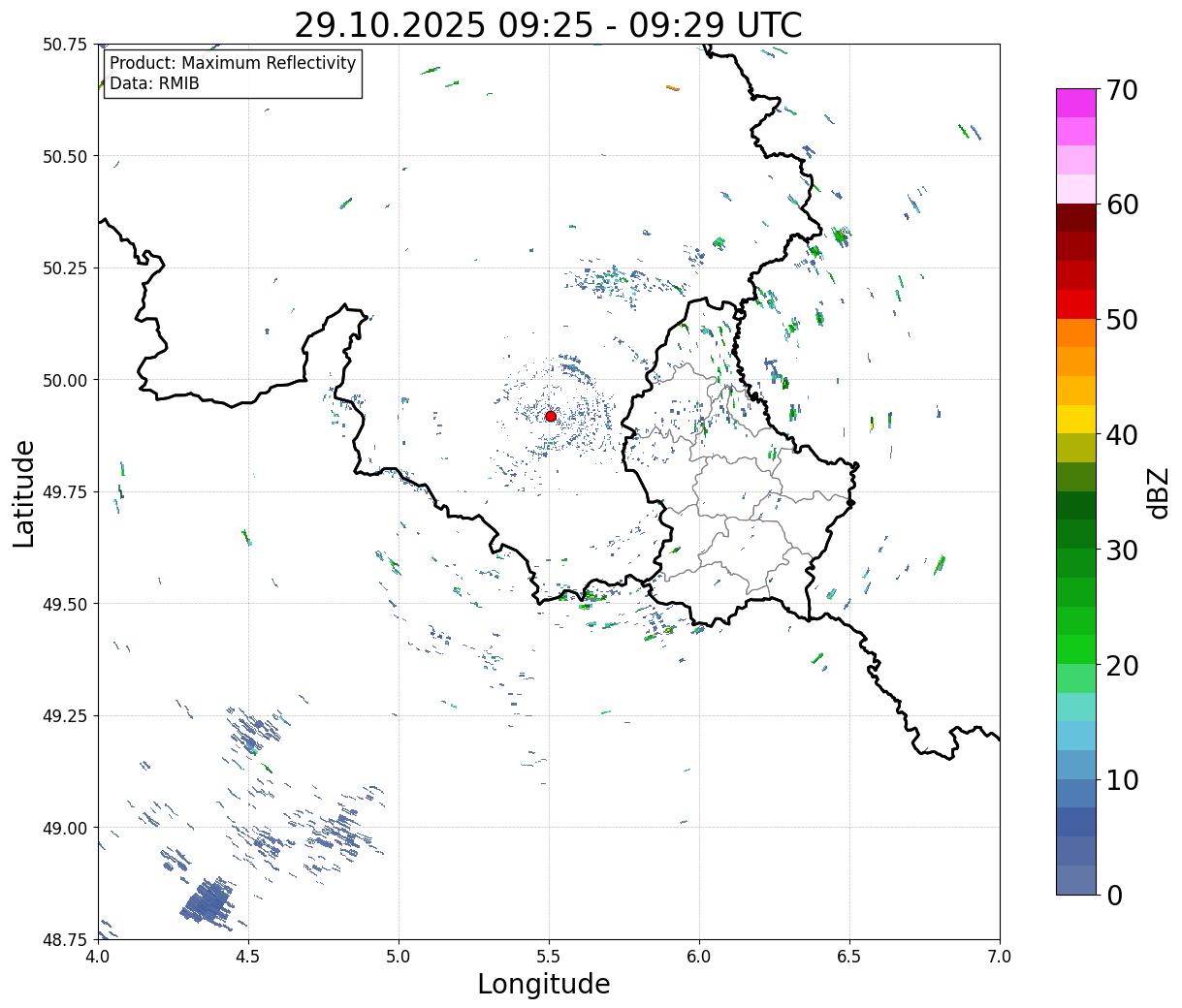Image resolution: width=1182 pixels, height=1008 pixels.
Task: Click the longitude tick label 5.0
Action: tap(399, 957)
